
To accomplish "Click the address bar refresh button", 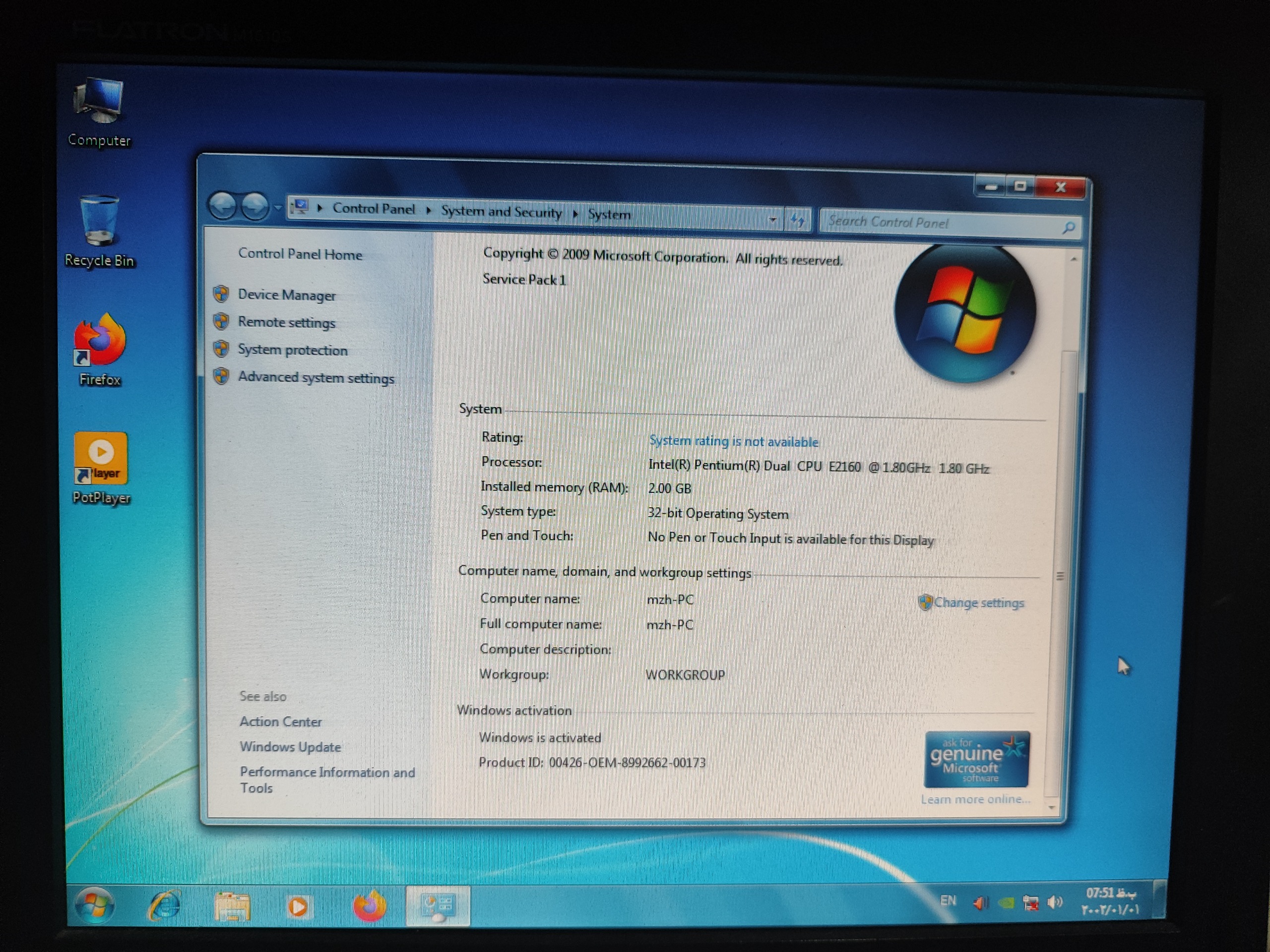I will point(798,220).
